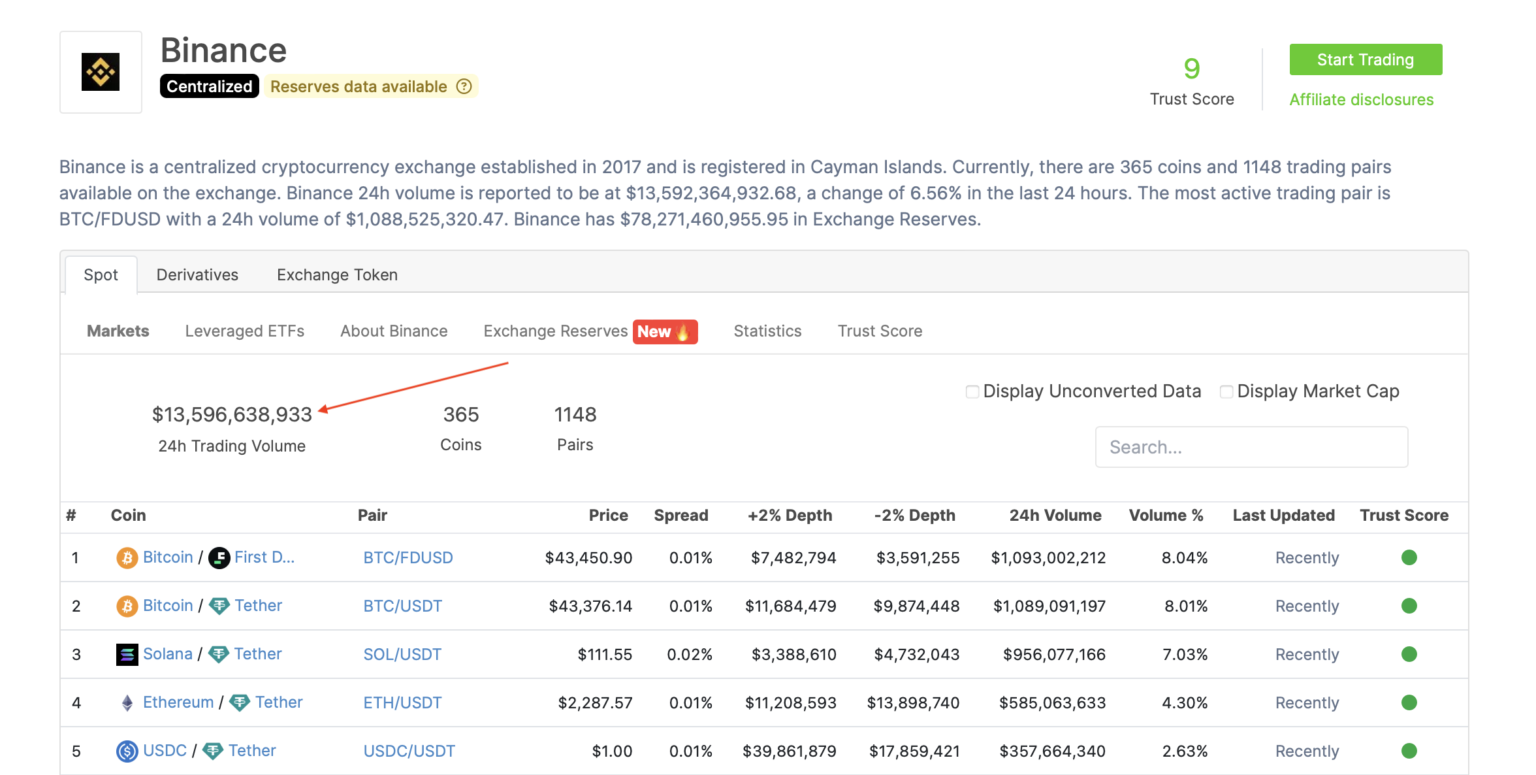This screenshot has width=1536, height=775.
Task: Open the Exchange Reserves section
Action: (x=555, y=331)
